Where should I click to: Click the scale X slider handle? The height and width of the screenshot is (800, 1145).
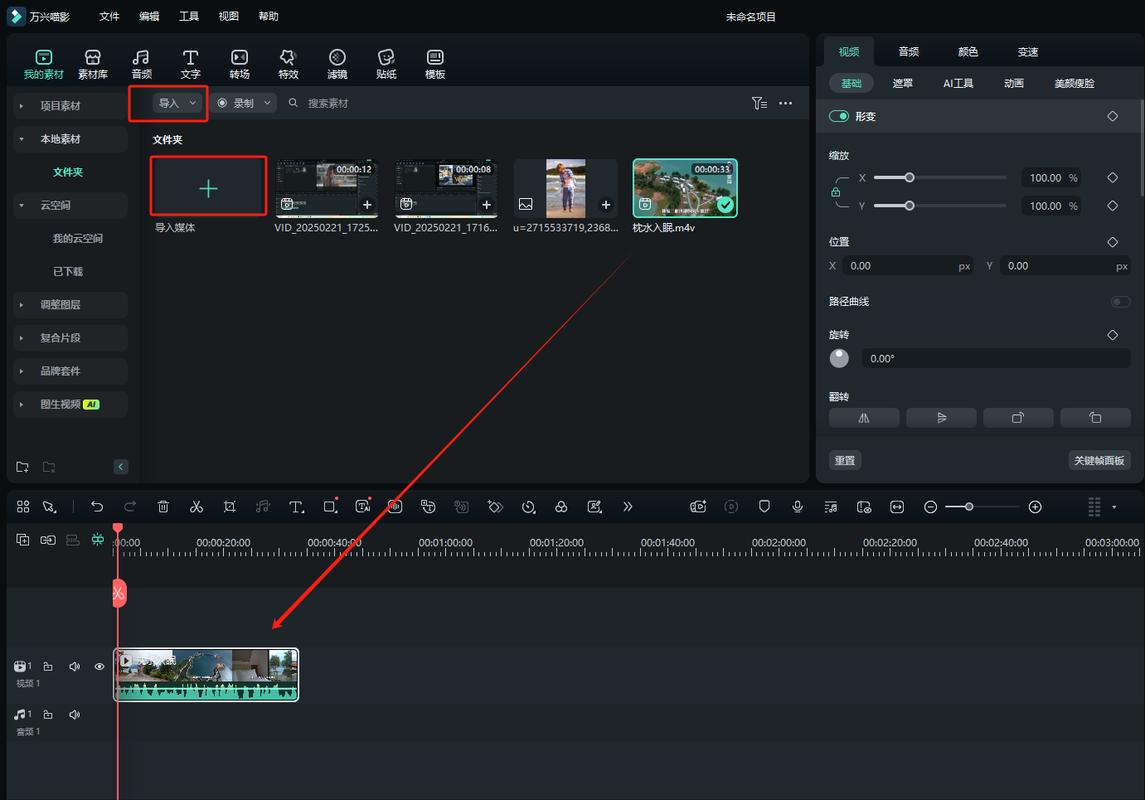click(909, 177)
